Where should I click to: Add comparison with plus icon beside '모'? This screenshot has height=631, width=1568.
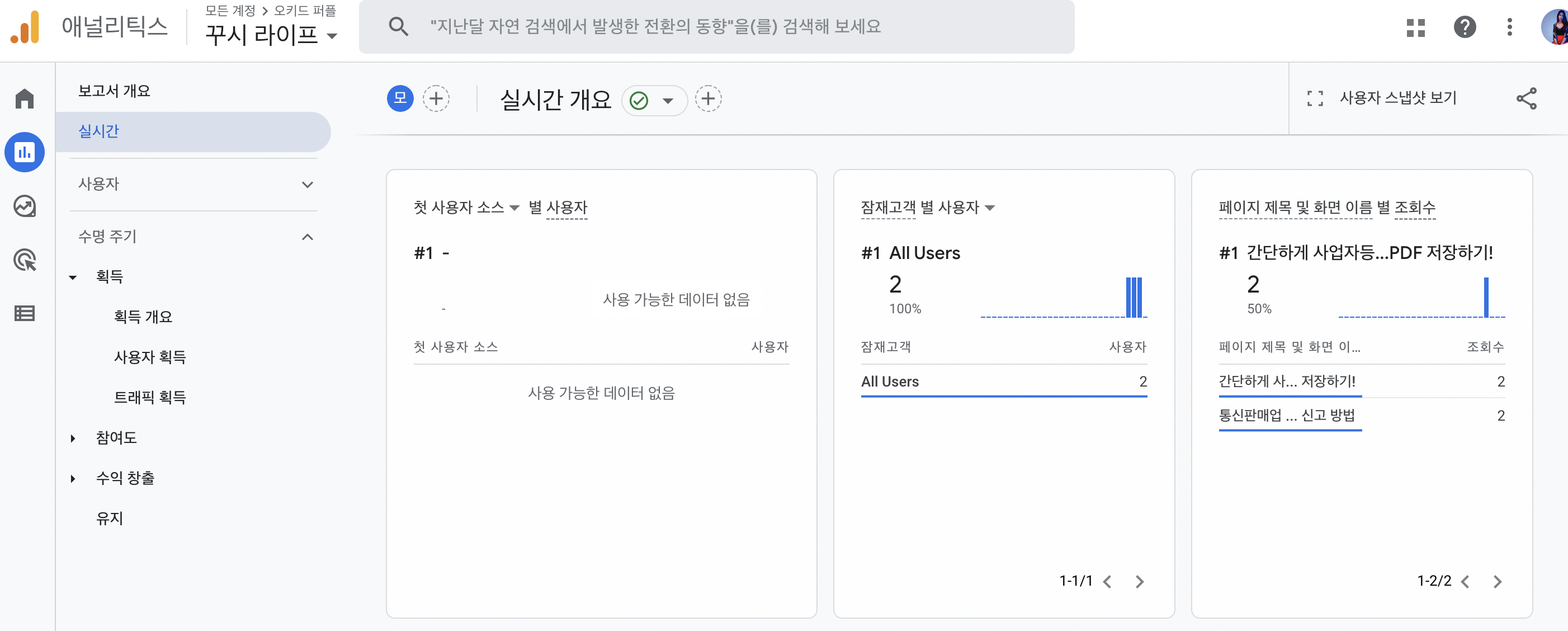(x=436, y=98)
